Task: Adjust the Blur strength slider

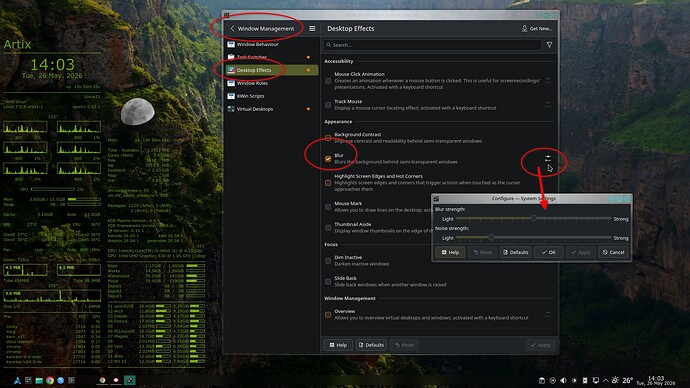Action: (533, 219)
